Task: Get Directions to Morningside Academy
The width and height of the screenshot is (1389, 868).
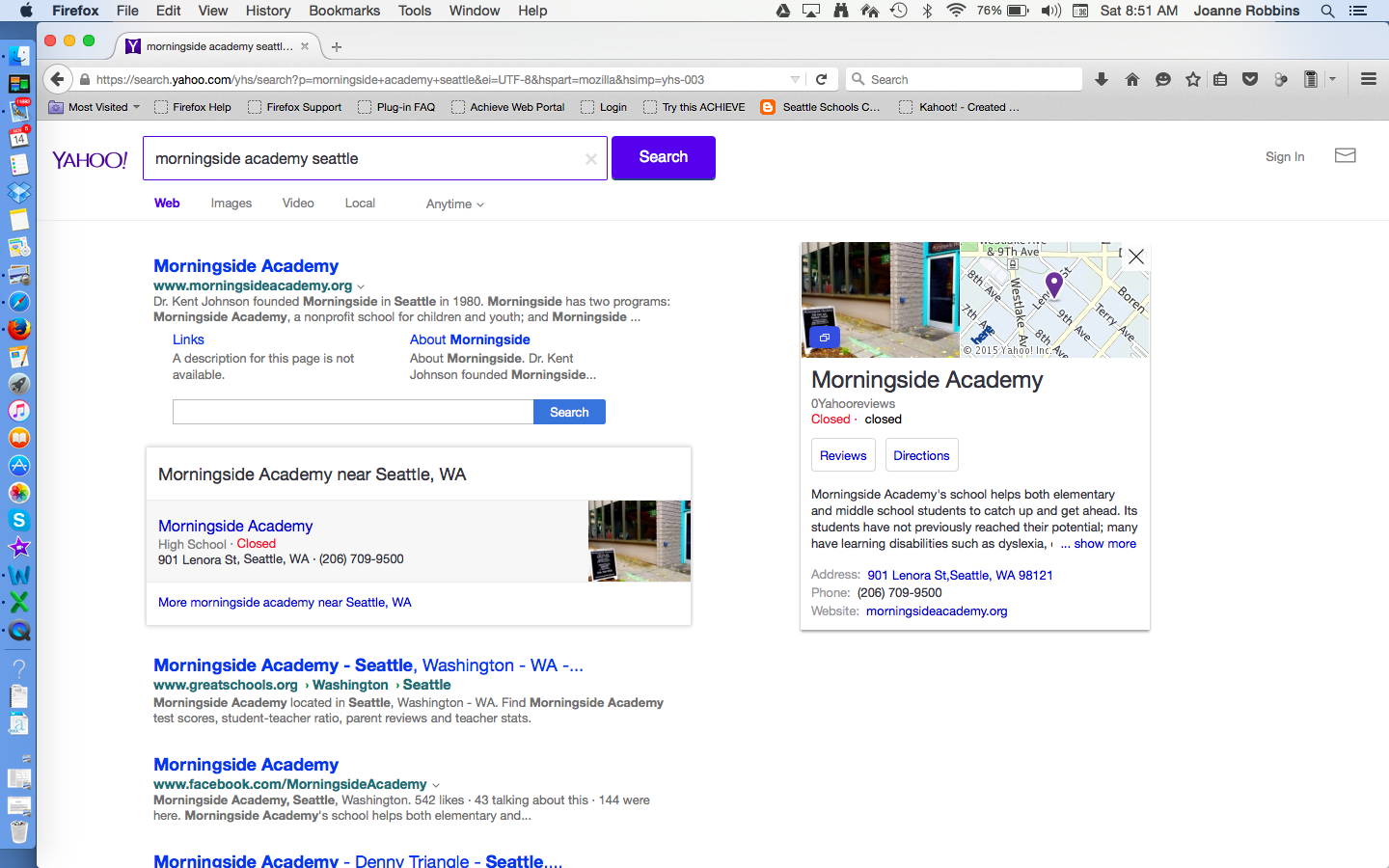Action: tap(921, 455)
